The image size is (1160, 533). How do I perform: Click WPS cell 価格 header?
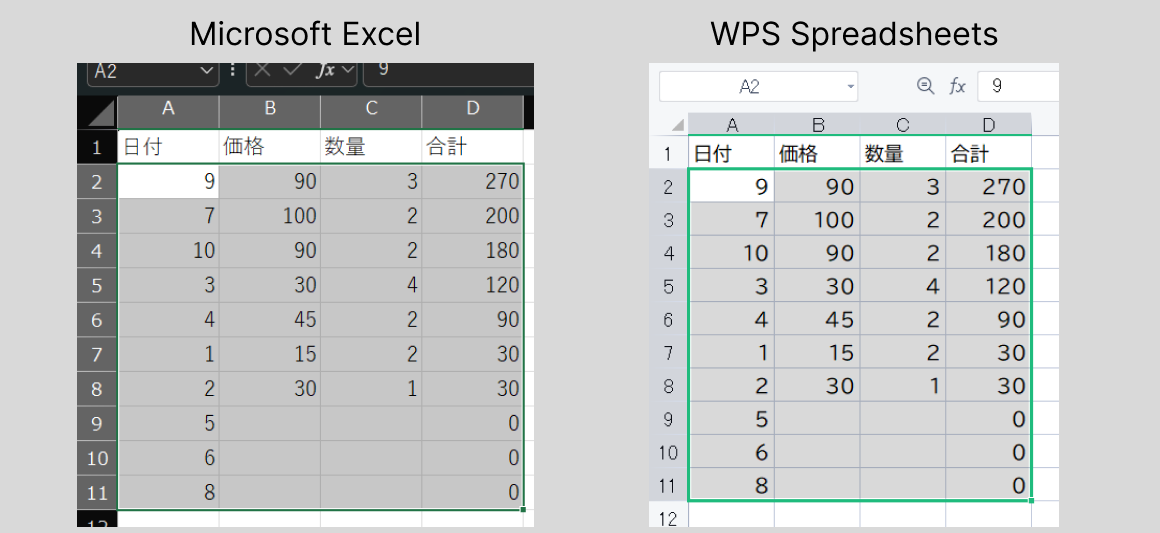pos(817,153)
